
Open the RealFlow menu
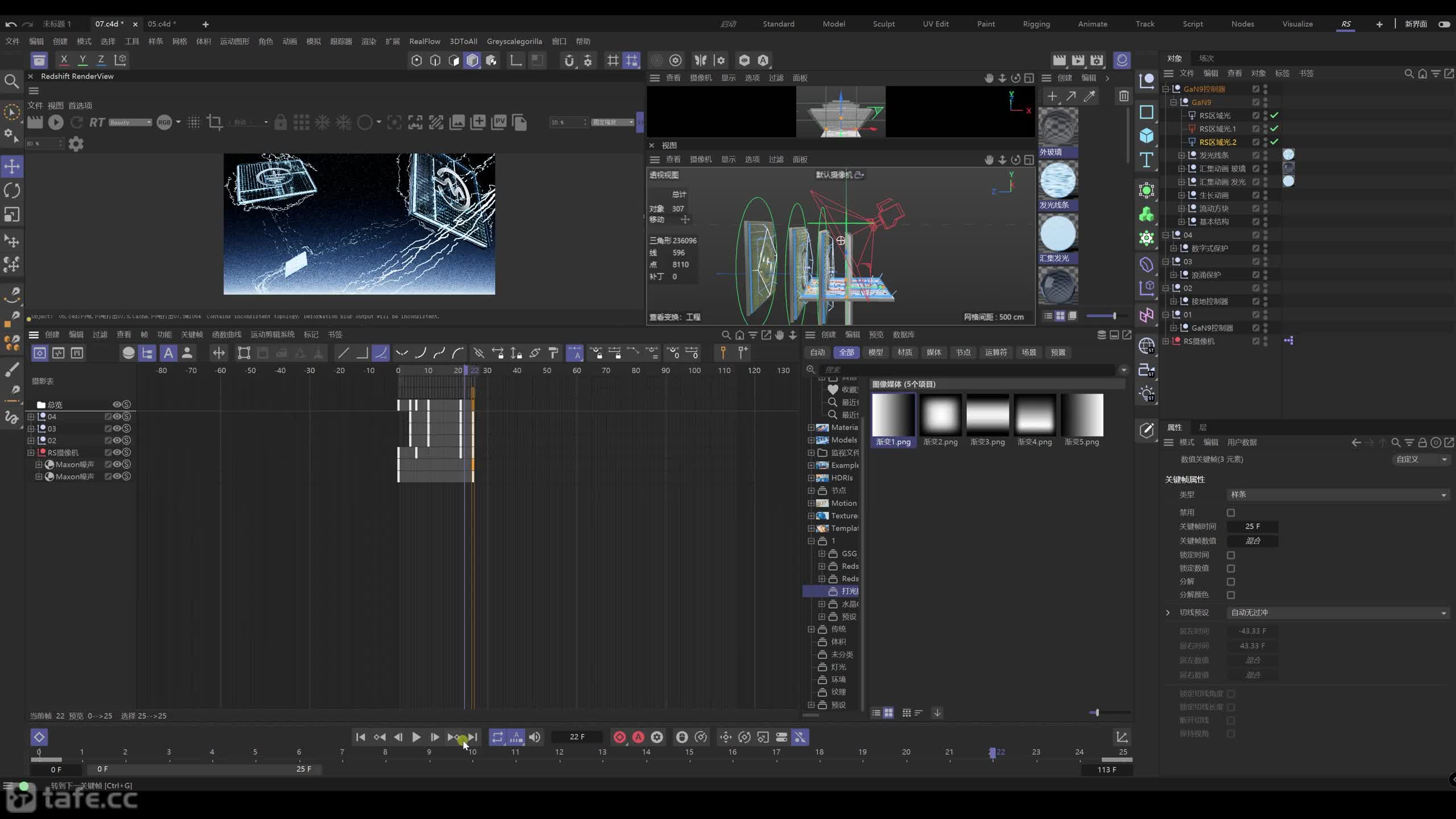click(x=424, y=41)
